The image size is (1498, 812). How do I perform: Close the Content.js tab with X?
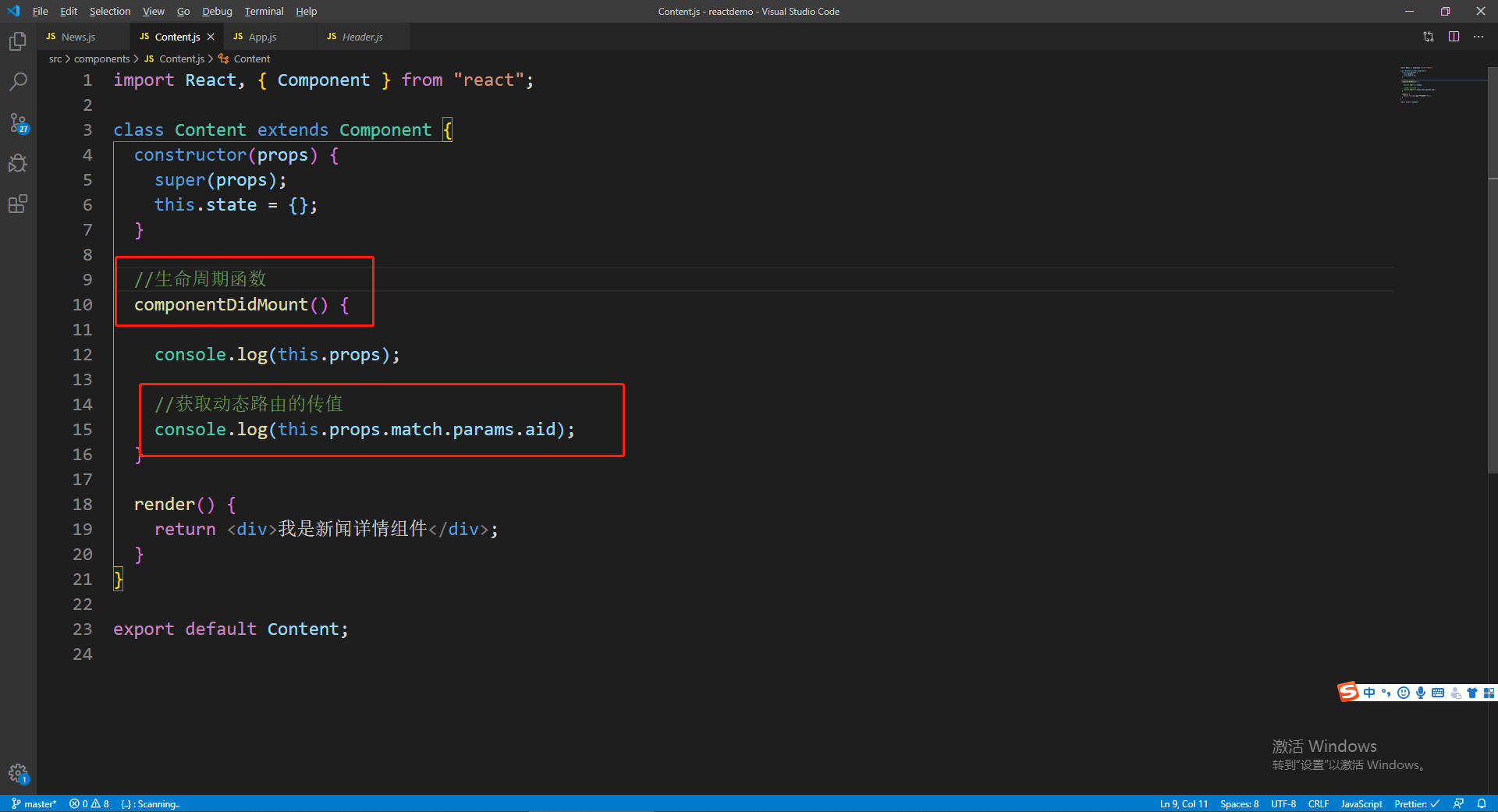(x=211, y=37)
